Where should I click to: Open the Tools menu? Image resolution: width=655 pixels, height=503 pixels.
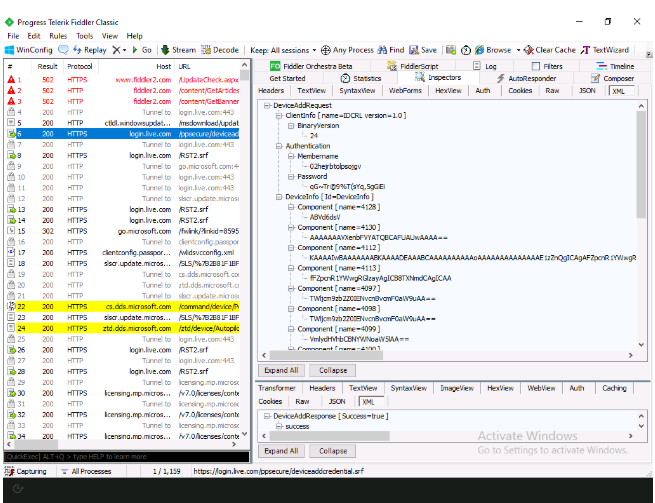[x=84, y=36]
